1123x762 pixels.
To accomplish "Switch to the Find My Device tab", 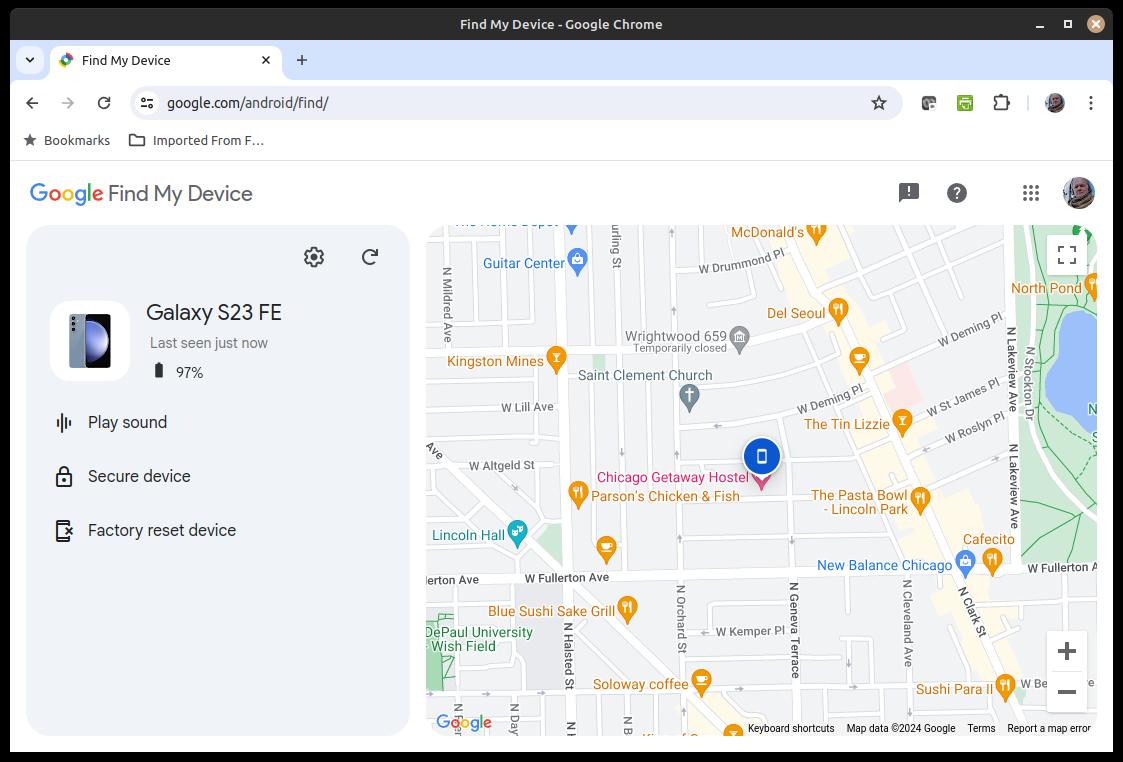I will coord(166,61).
